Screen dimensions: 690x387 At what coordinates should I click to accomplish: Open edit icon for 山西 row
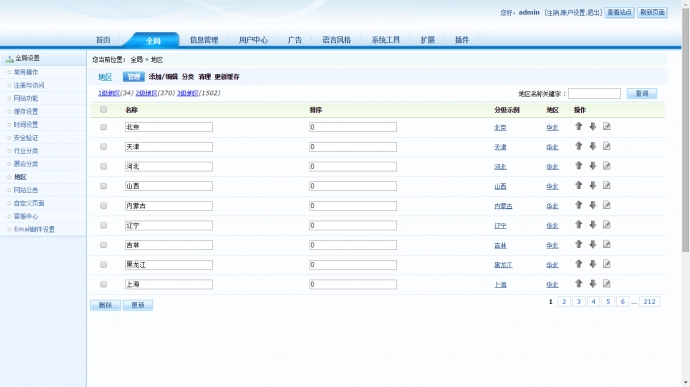pyautogui.click(x=607, y=185)
